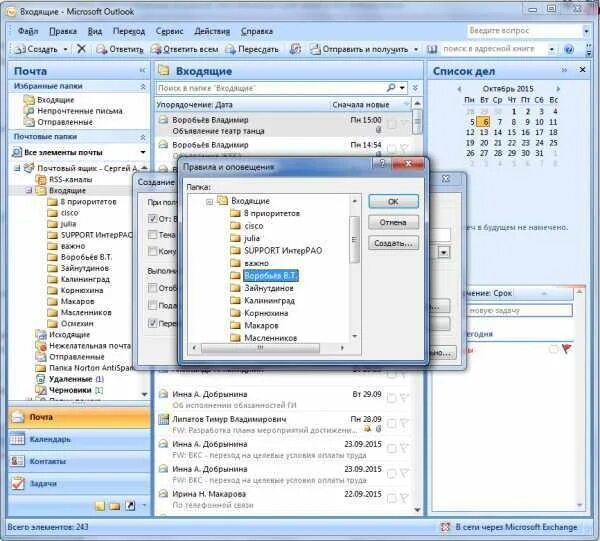Click the Введите вопрос help input field
This screenshot has height=541, width=600.
click(524, 30)
